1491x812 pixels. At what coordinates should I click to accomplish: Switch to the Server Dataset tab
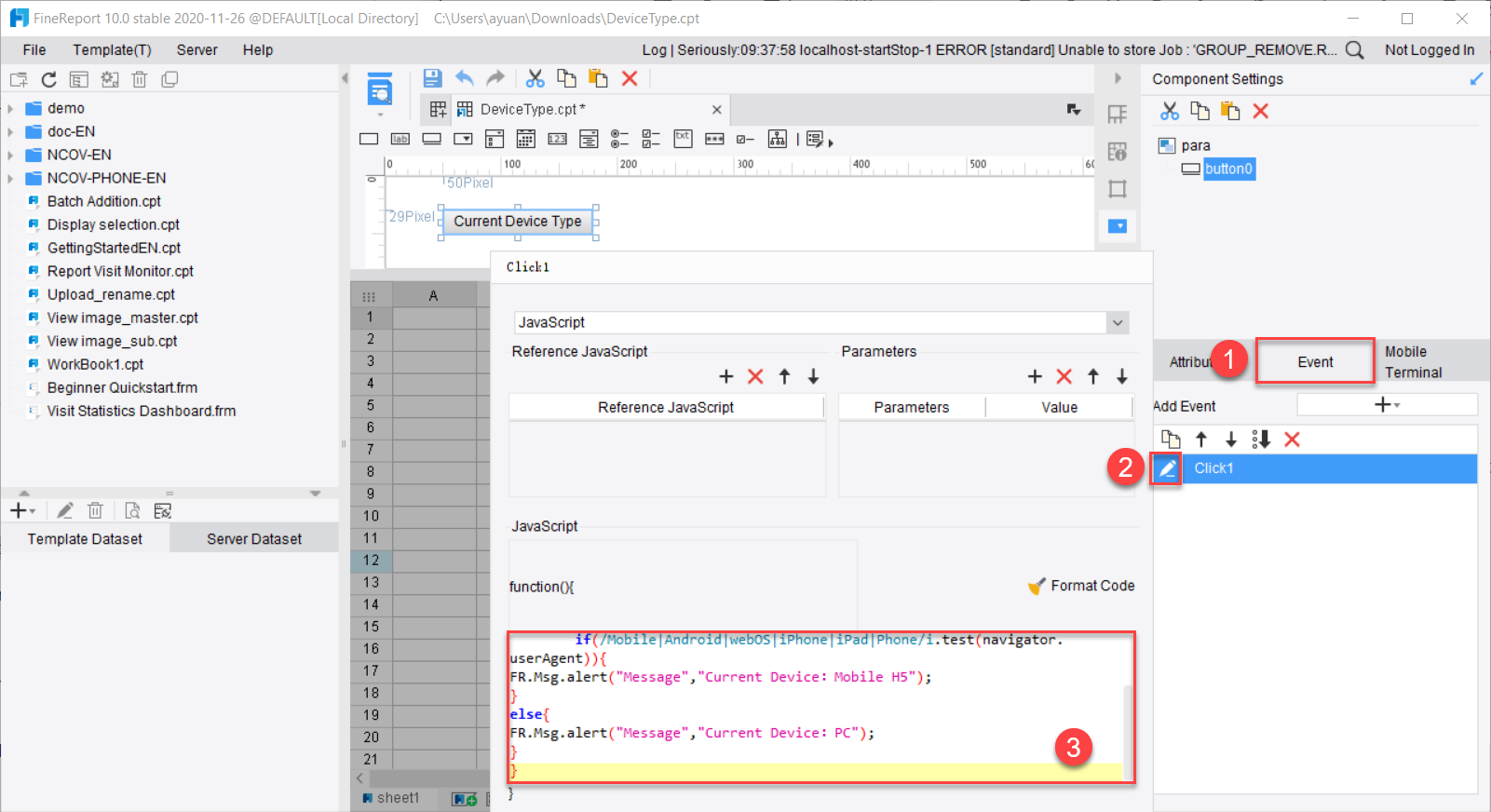[254, 539]
